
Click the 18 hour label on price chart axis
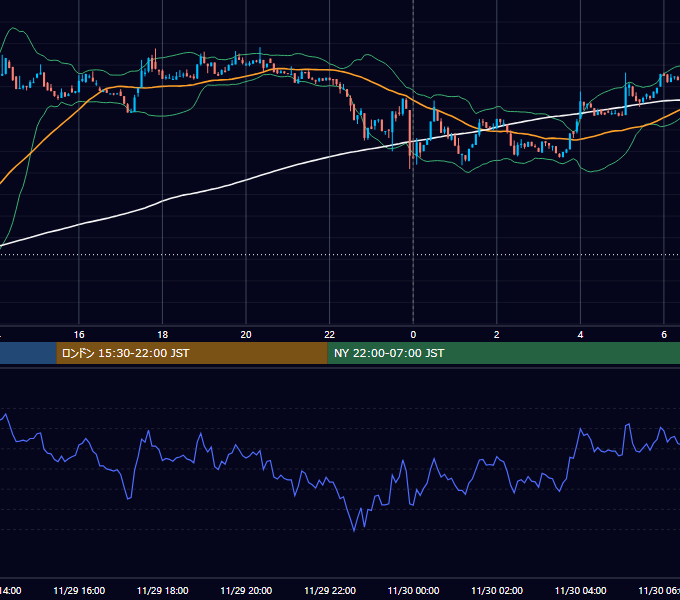point(163,335)
